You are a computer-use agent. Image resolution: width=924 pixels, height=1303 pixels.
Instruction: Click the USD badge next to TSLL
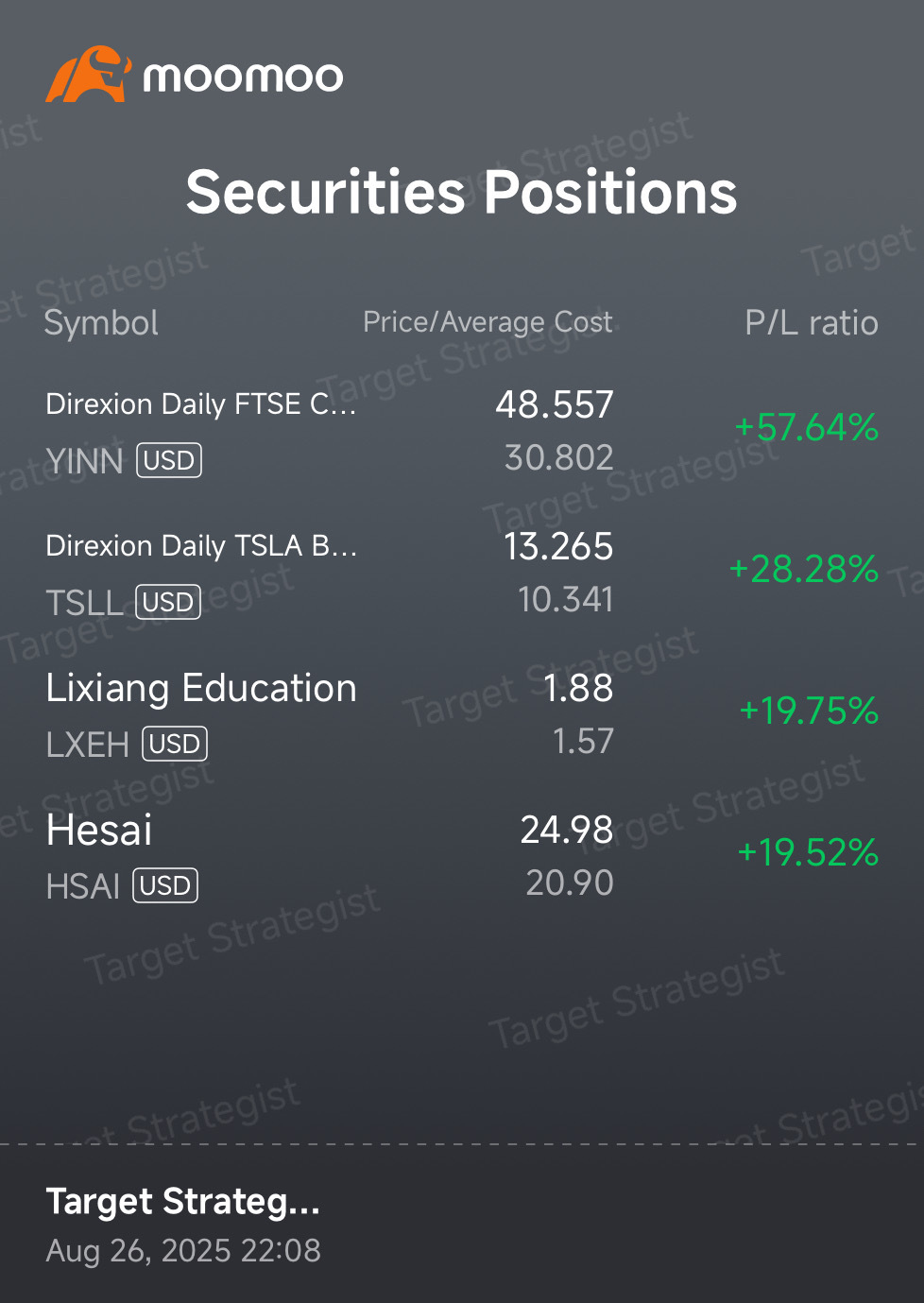click(168, 602)
